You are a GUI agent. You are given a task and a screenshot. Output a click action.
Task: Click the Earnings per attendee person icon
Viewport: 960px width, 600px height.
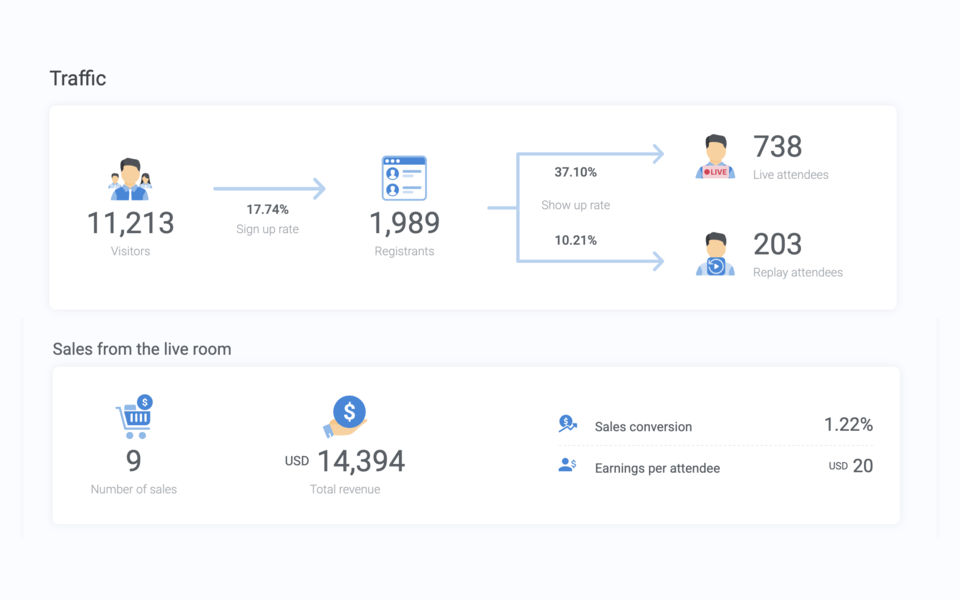568,465
